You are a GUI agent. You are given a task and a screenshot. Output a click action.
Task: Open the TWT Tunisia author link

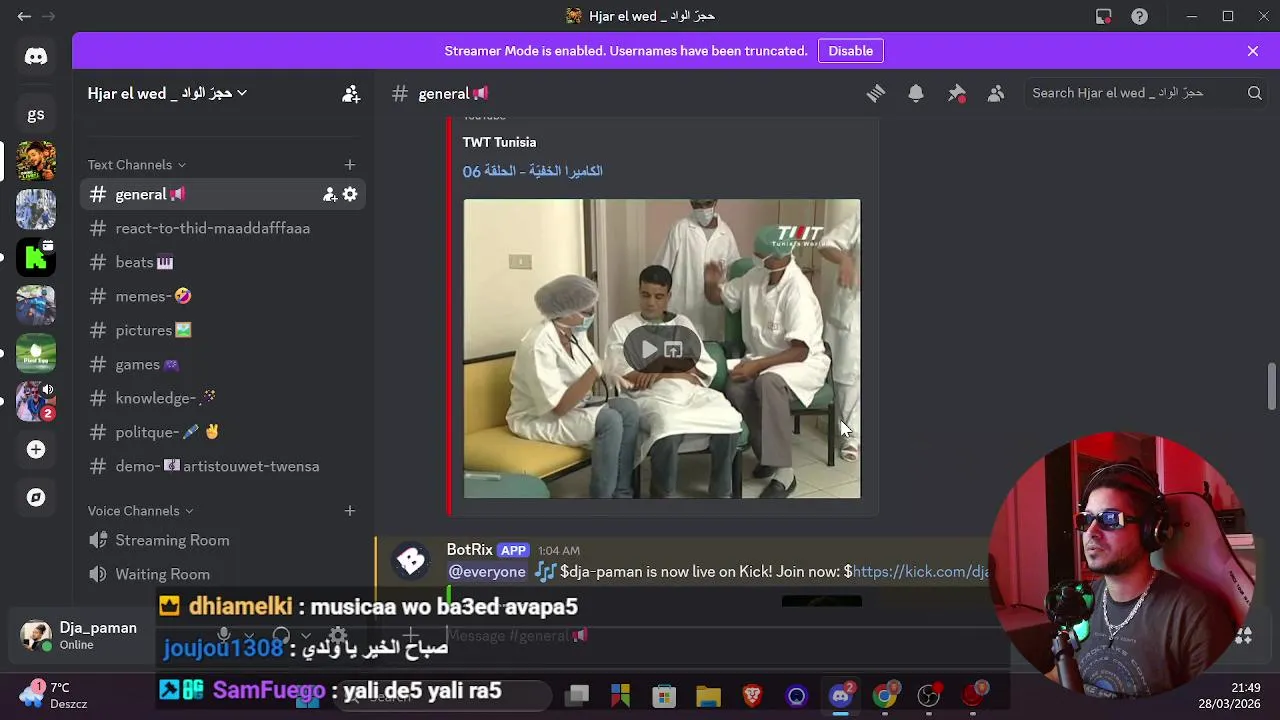(499, 142)
